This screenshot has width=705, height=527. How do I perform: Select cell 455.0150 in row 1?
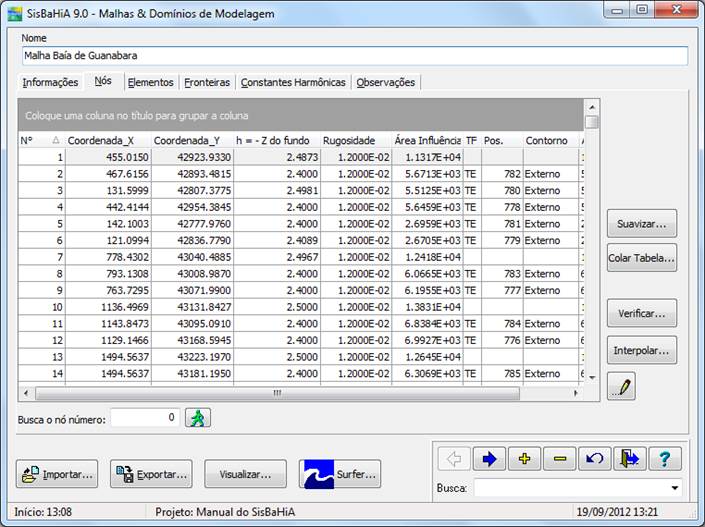click(108, 157)
